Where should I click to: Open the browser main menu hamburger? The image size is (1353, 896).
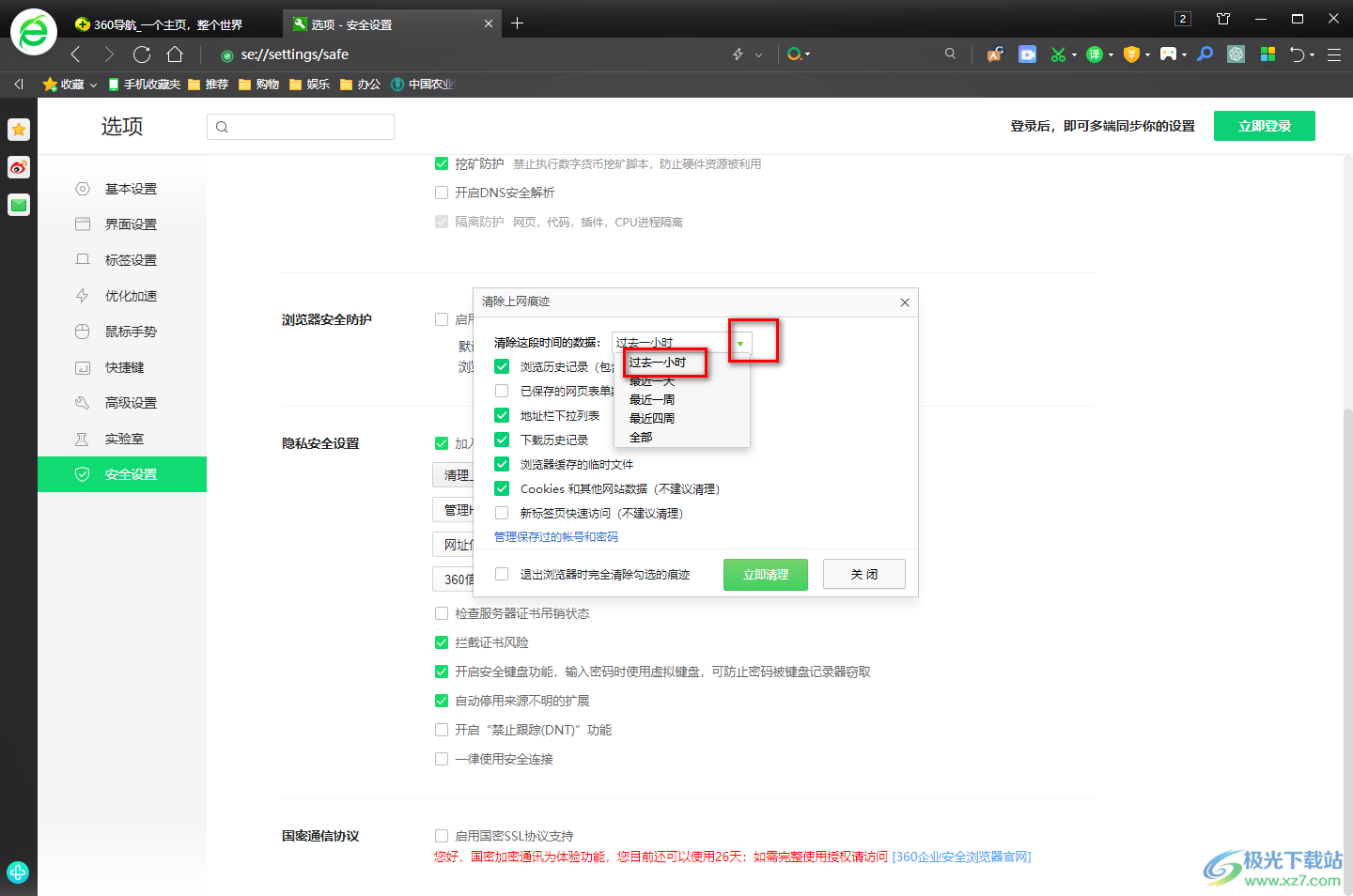point(1334,54)
